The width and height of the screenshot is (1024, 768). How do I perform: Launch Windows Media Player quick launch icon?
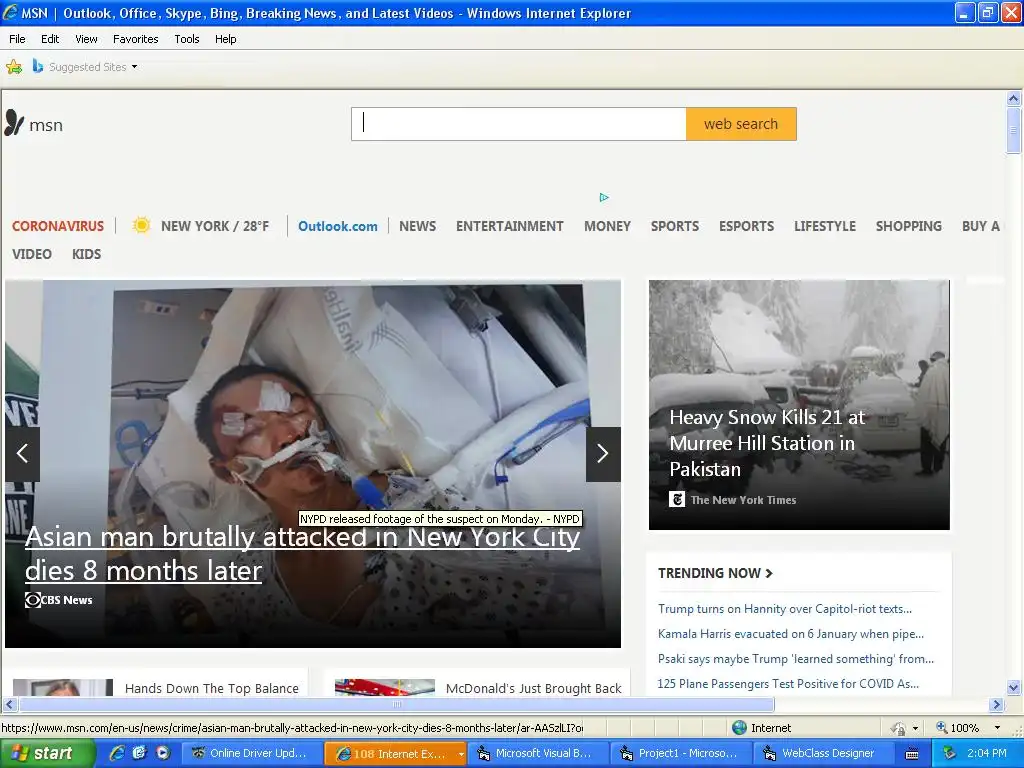point(163,753)
